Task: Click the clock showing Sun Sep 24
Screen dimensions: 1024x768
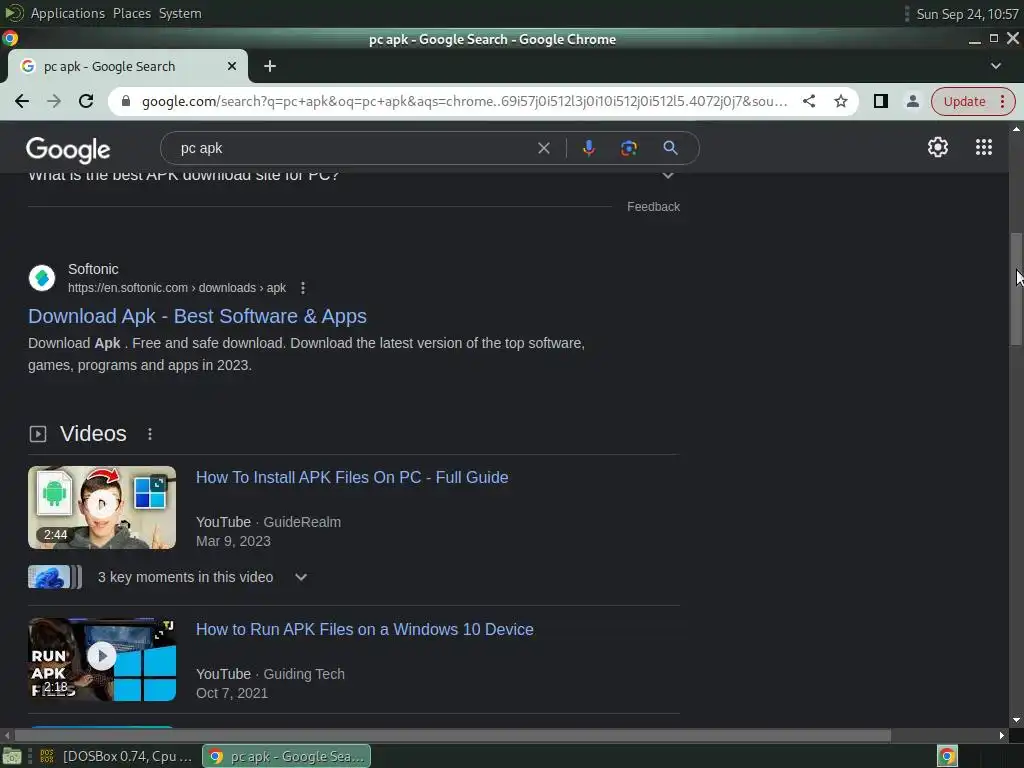Action: [x=967, y=14]
